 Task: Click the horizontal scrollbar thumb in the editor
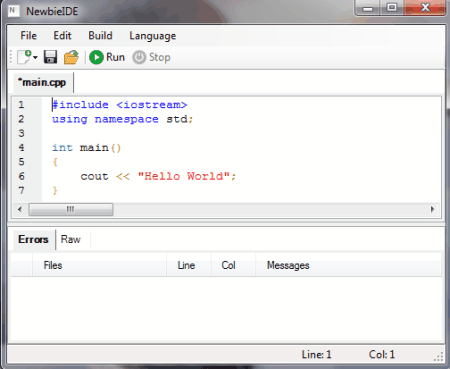click(71, 209)
